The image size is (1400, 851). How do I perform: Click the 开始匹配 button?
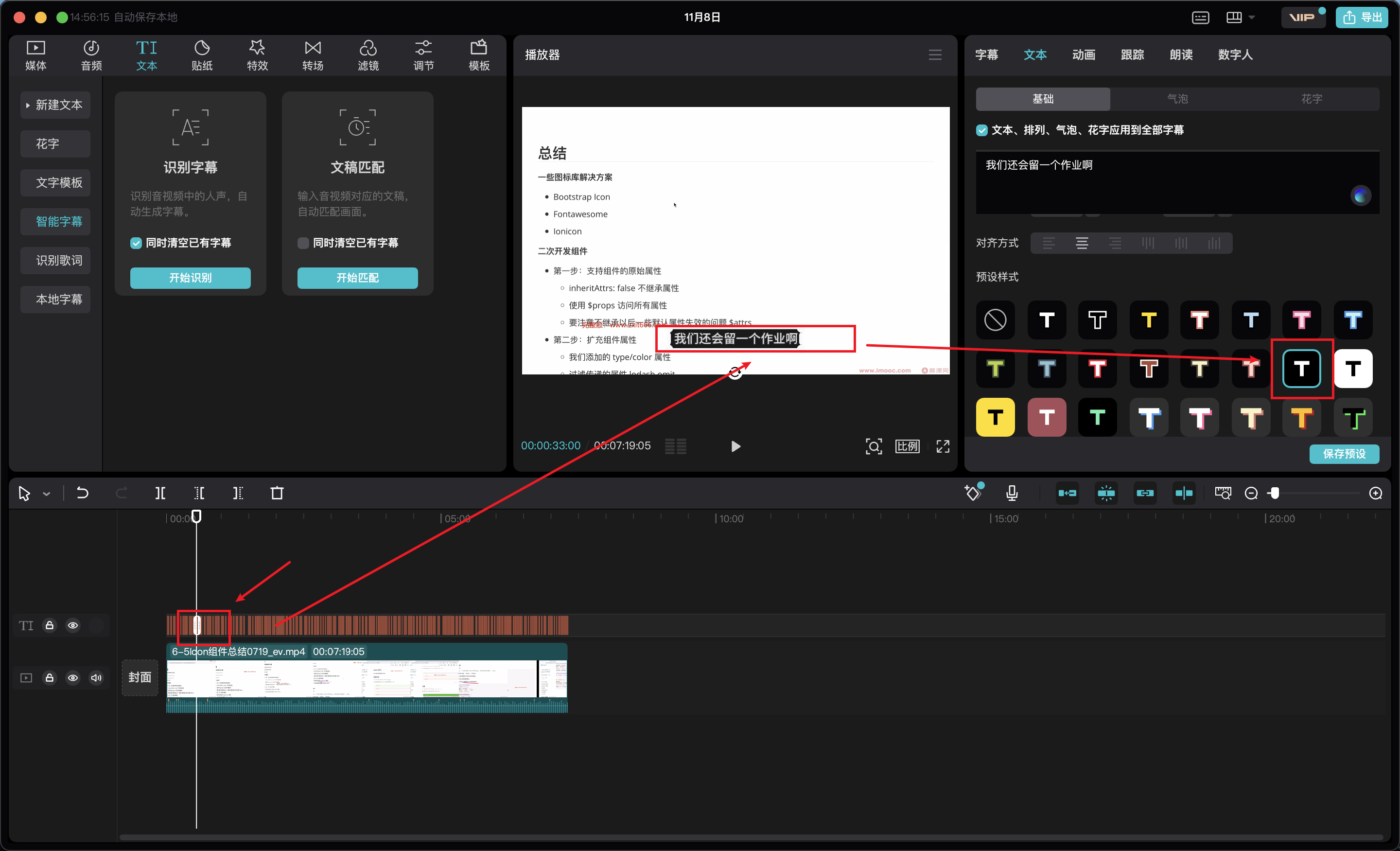(x=357, y=278)
